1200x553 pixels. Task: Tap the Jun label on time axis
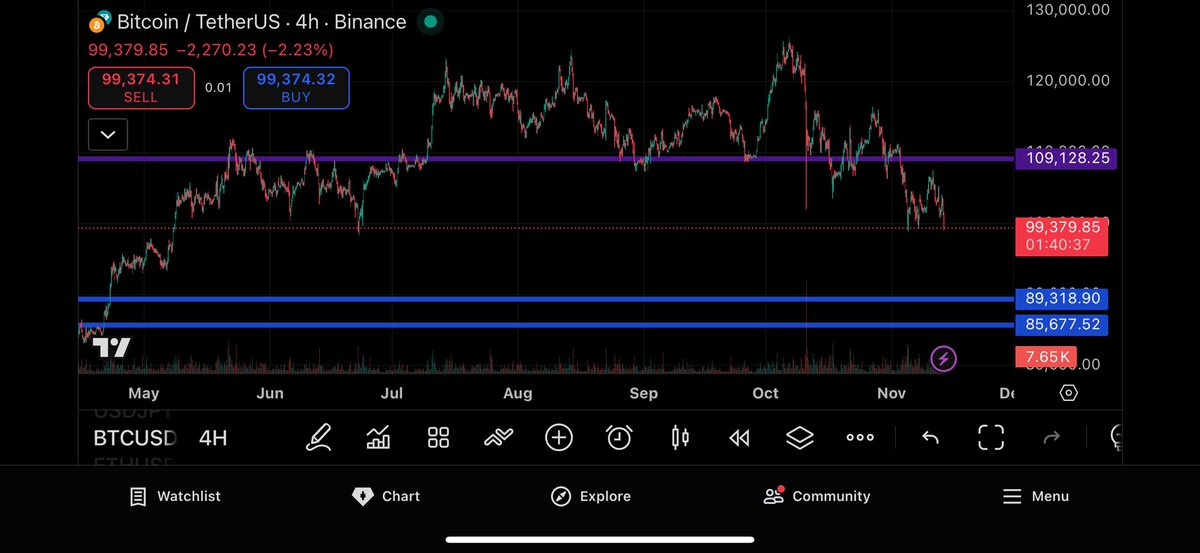(270, 393)
